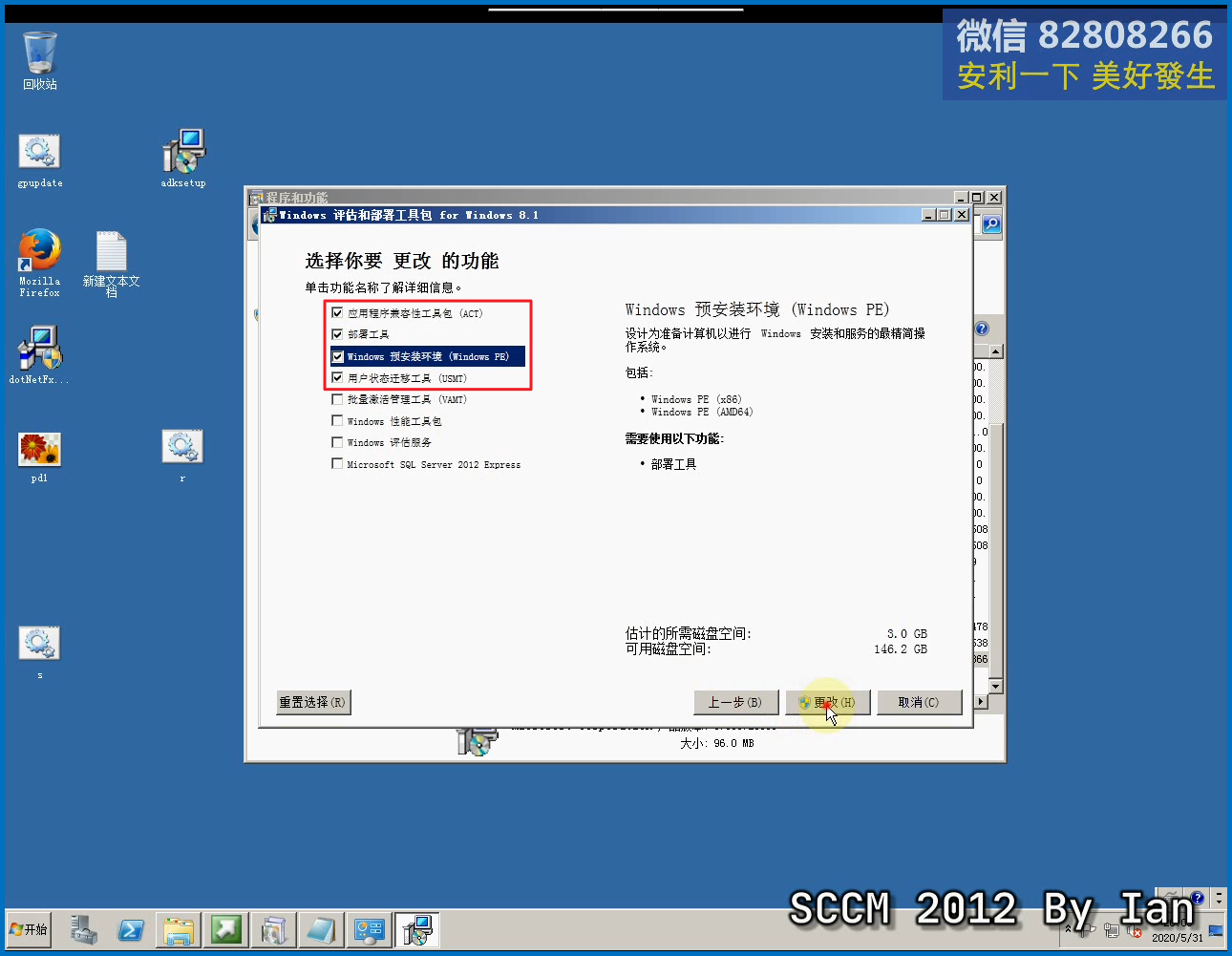Click the search icon in Programs and Features window
Viewport: 1232px width, 956px height.
991,224
